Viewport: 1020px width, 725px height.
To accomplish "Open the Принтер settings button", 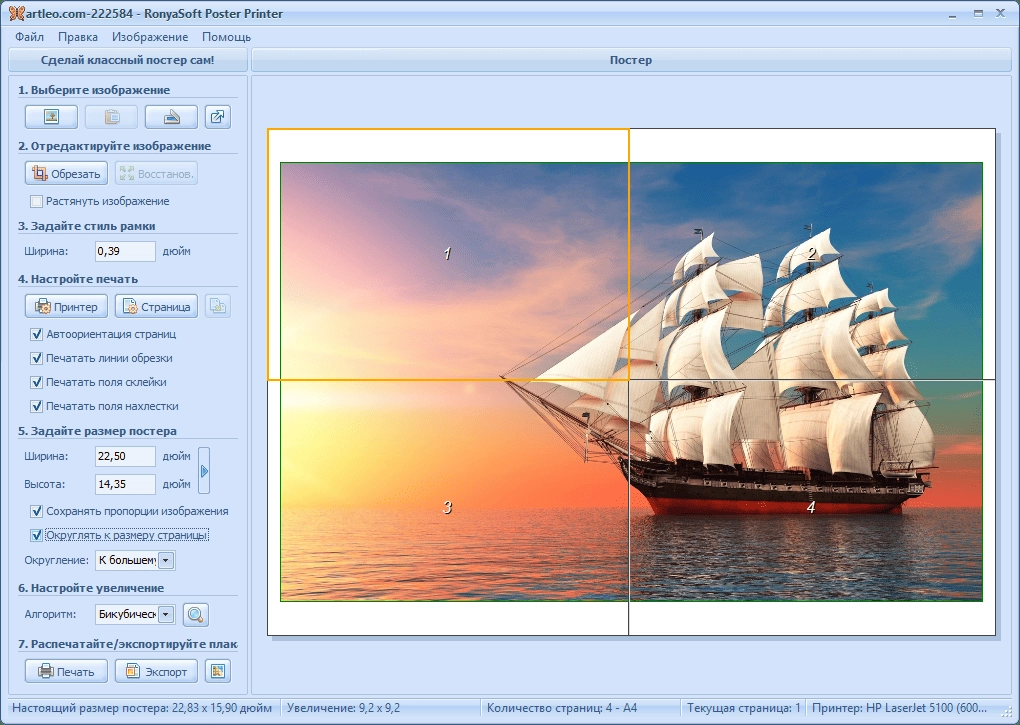I will click(x=66, y=306).
